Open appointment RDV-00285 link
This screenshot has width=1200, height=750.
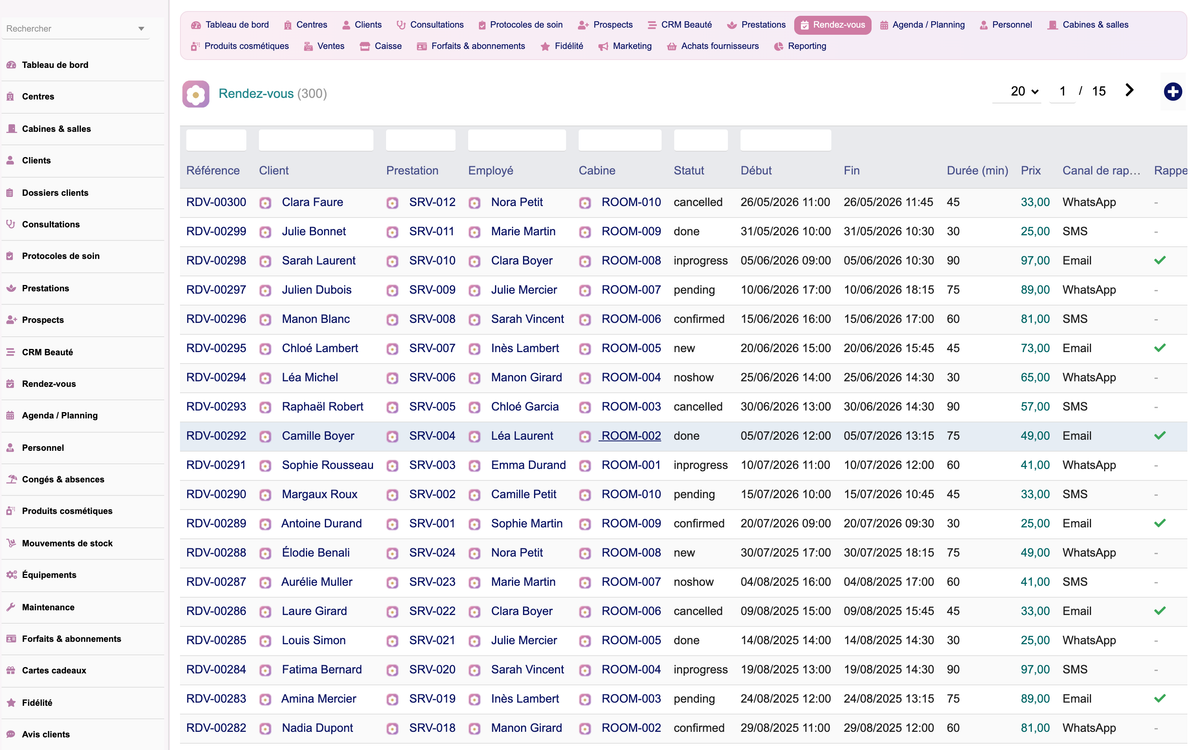(216, 640)
